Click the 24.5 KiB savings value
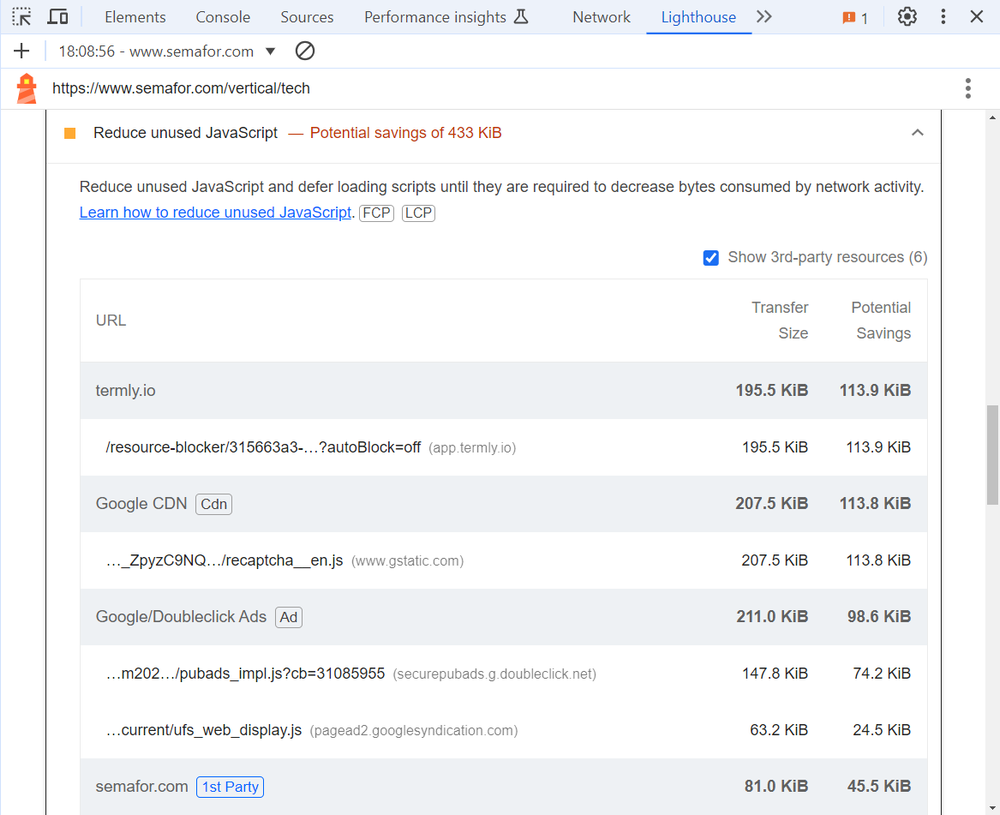This screenshot has width=1000, height=815. (x=881, y=730)
